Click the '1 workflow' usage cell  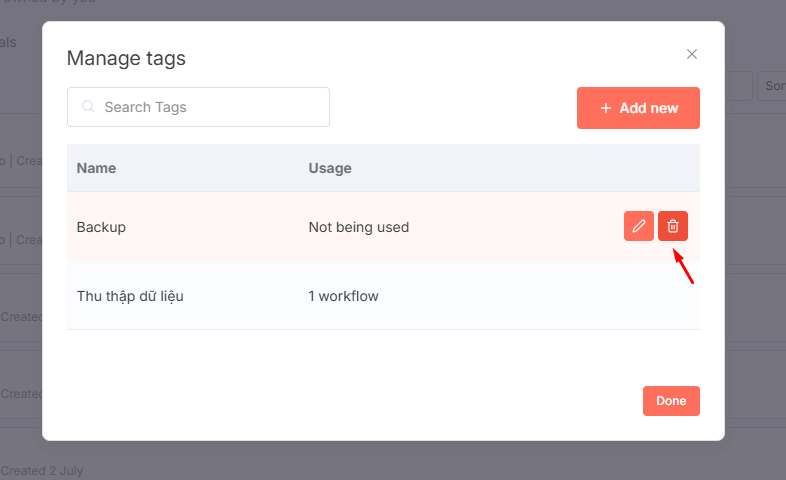(343, 296)
